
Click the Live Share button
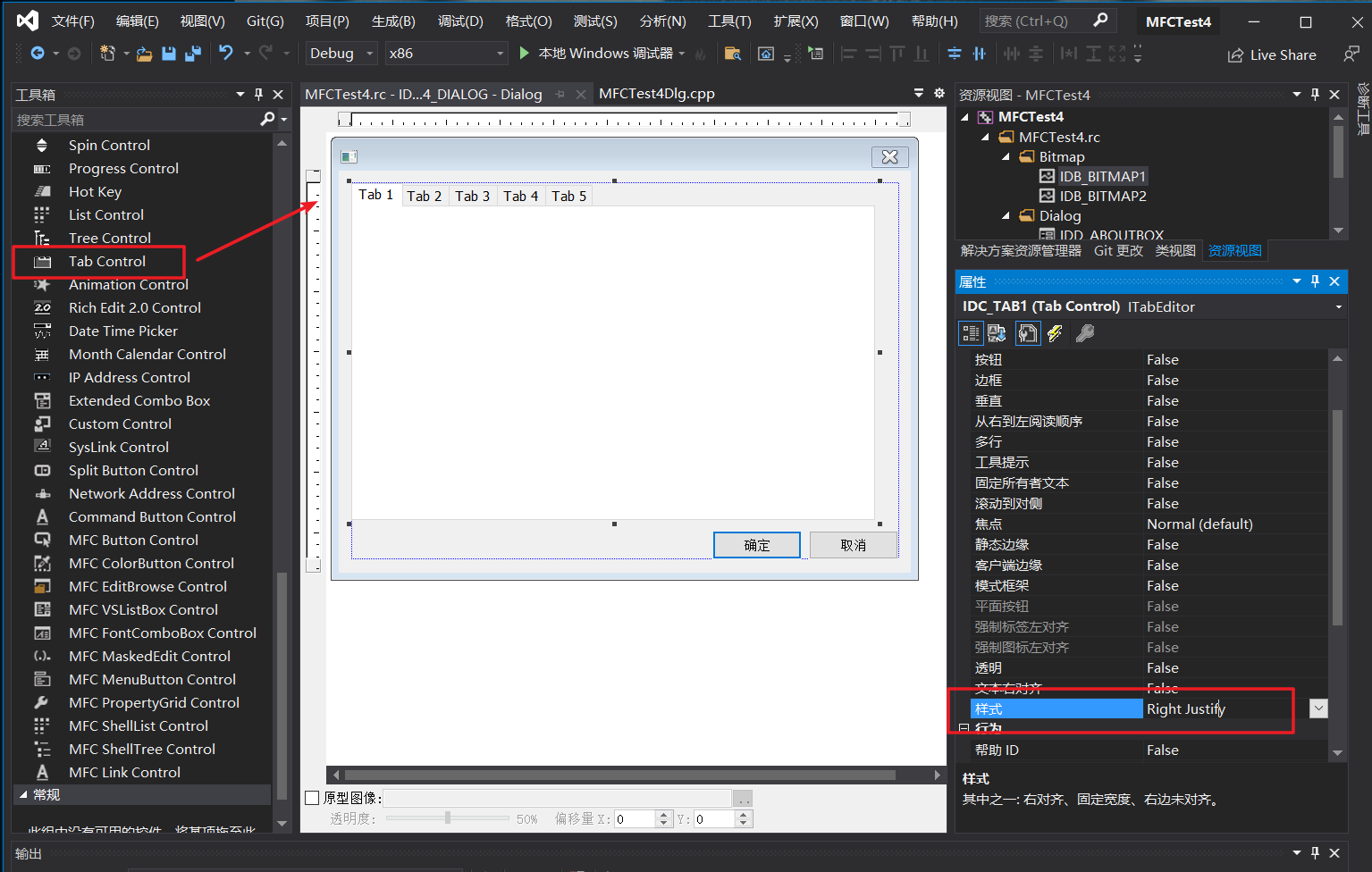point(1272,55)
